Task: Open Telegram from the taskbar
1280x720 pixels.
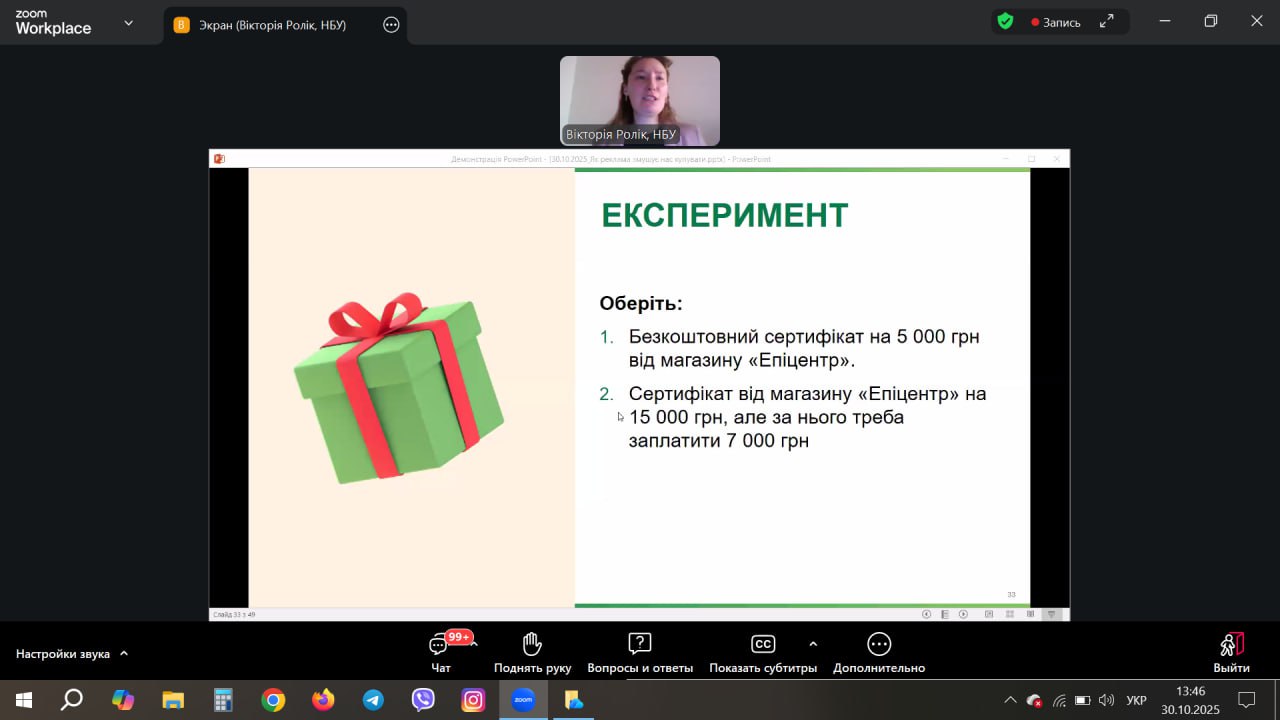Action: [373, 700]
